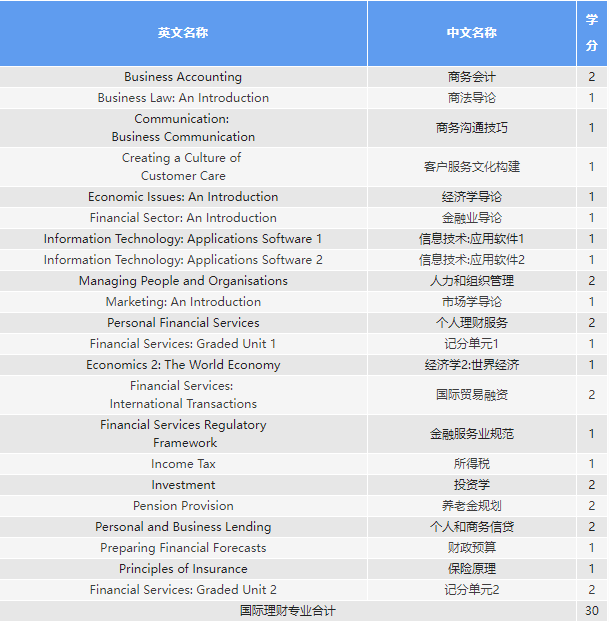Click Financial Services: International Transactions

pos(183,395)
